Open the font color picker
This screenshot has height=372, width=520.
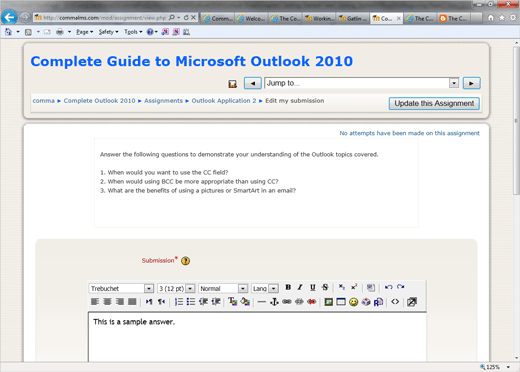point(233,302)
